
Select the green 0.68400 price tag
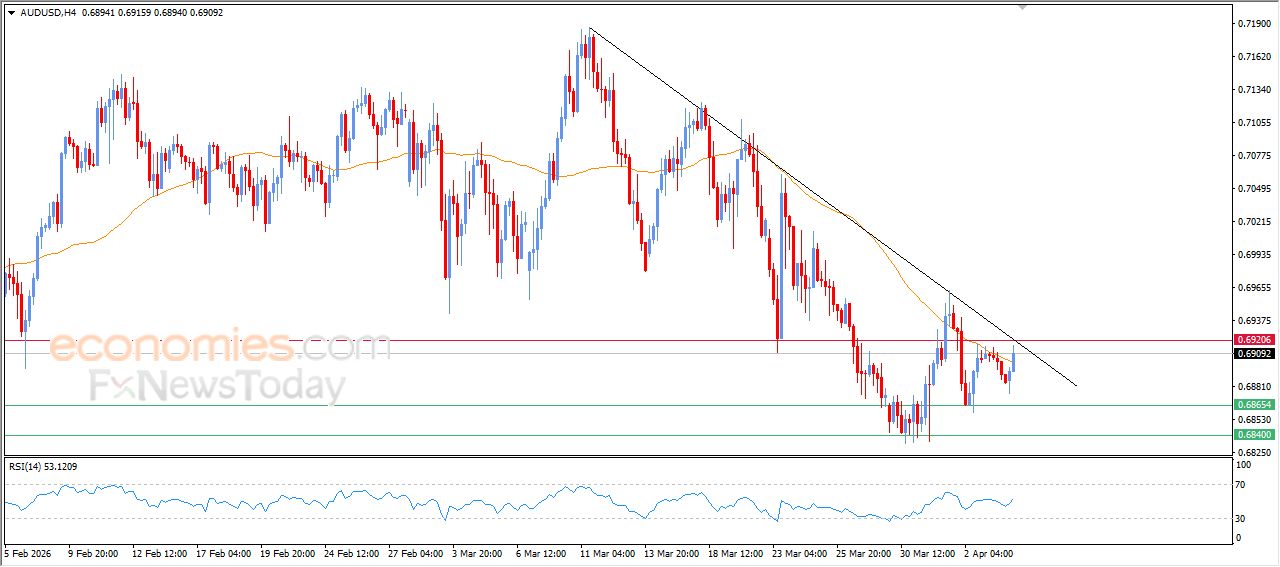pos(1253,435)
